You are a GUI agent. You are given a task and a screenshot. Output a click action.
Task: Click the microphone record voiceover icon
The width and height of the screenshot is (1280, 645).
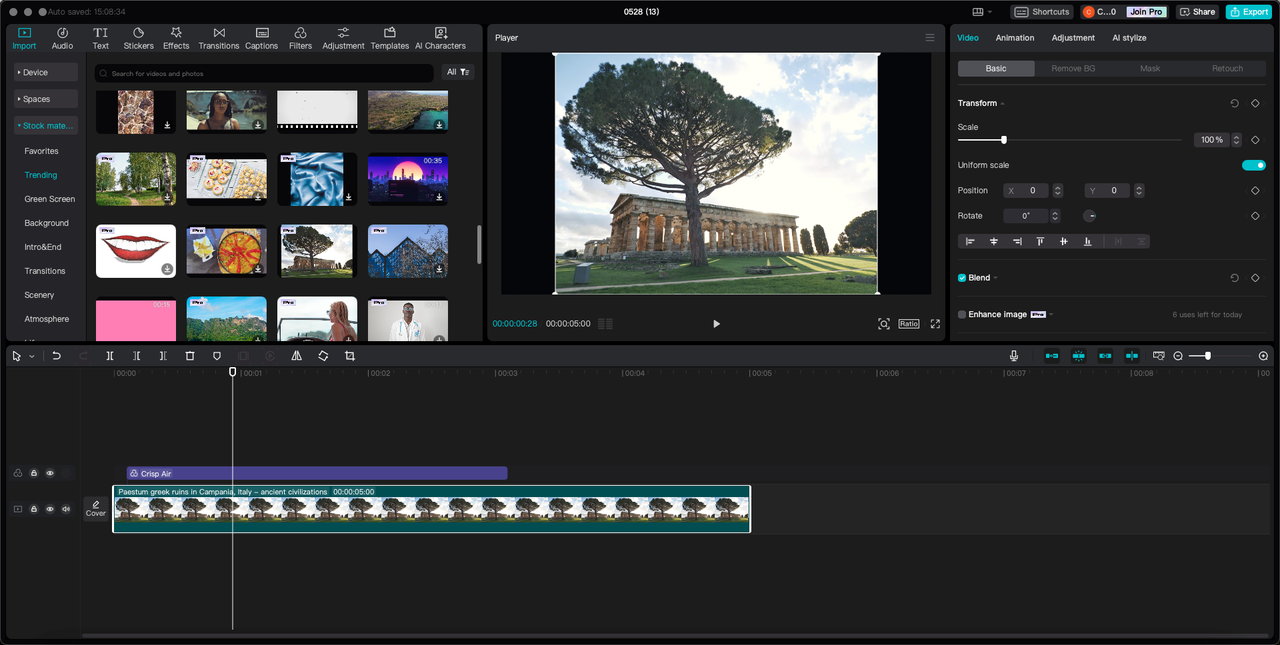click(1014, 356)
